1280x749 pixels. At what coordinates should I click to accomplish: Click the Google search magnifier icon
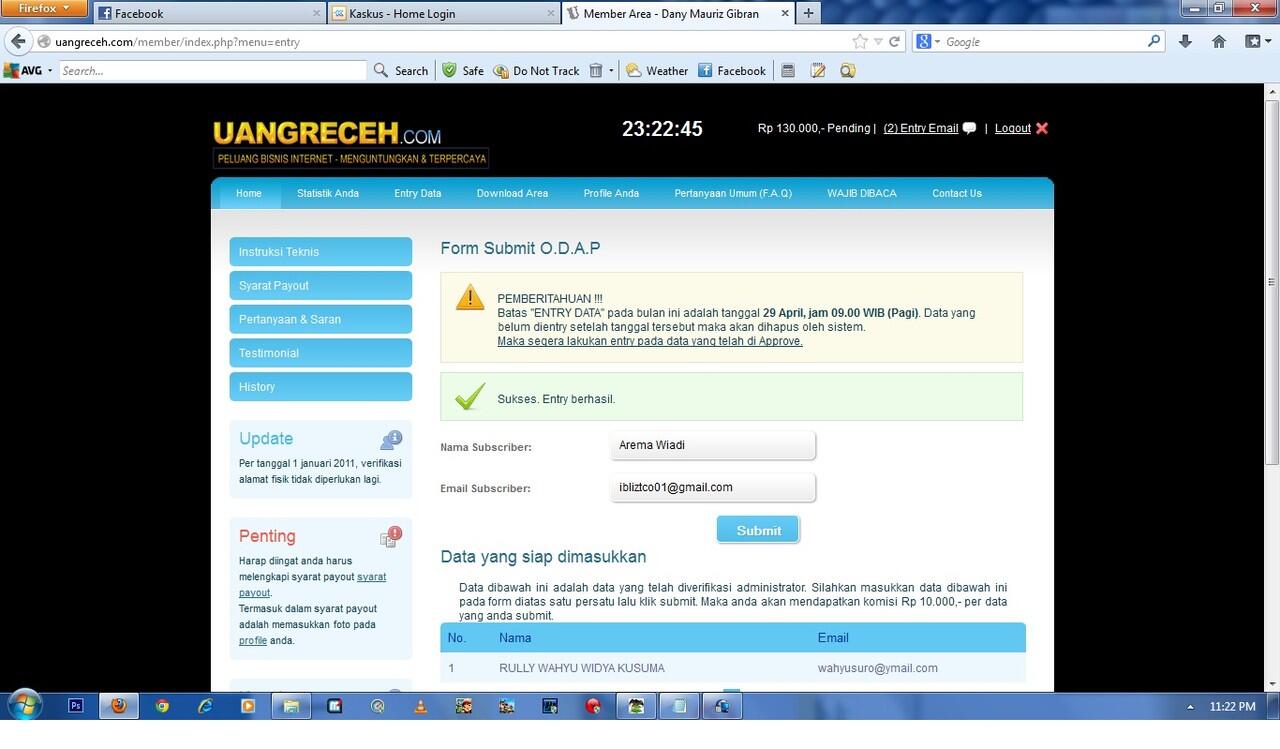1154,41
